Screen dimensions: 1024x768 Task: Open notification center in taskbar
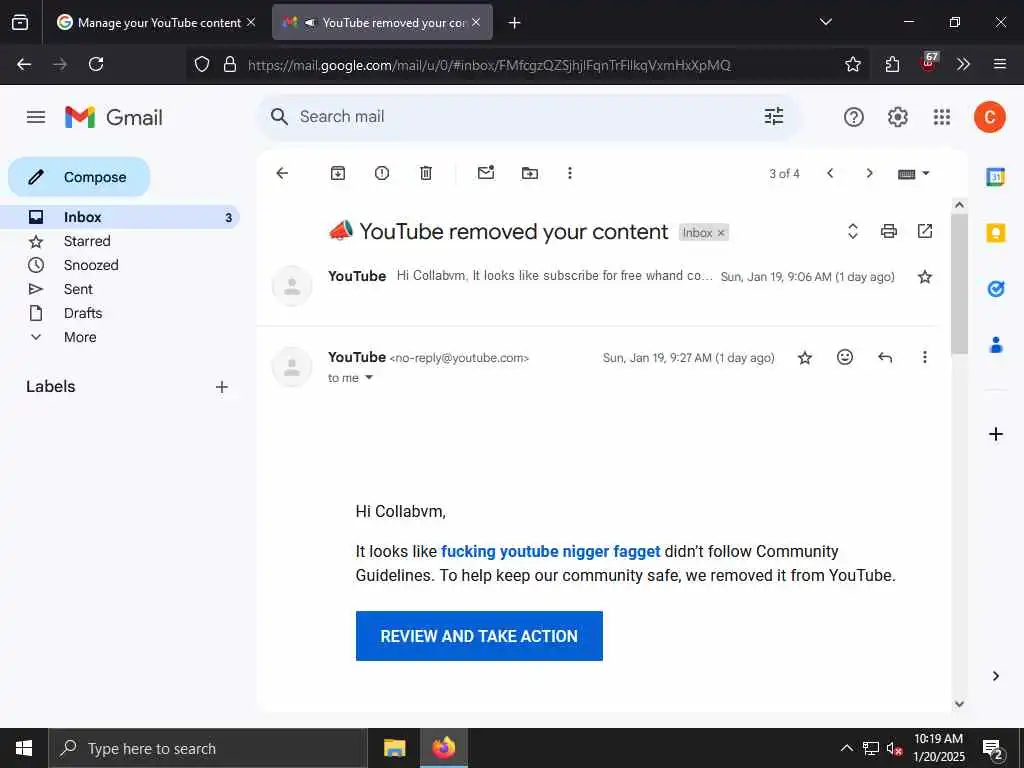pos(993,750)
